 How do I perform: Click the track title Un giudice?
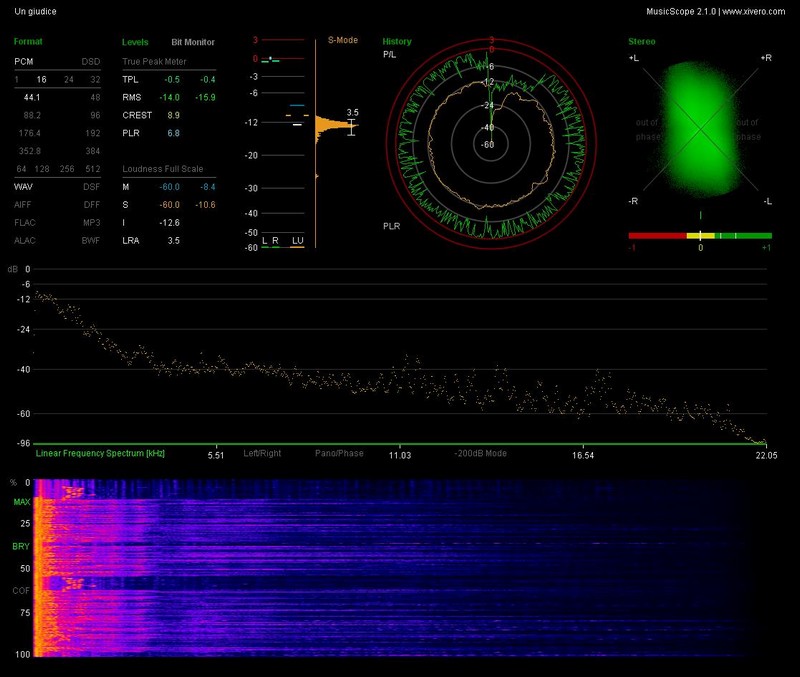tap(35, 11)
